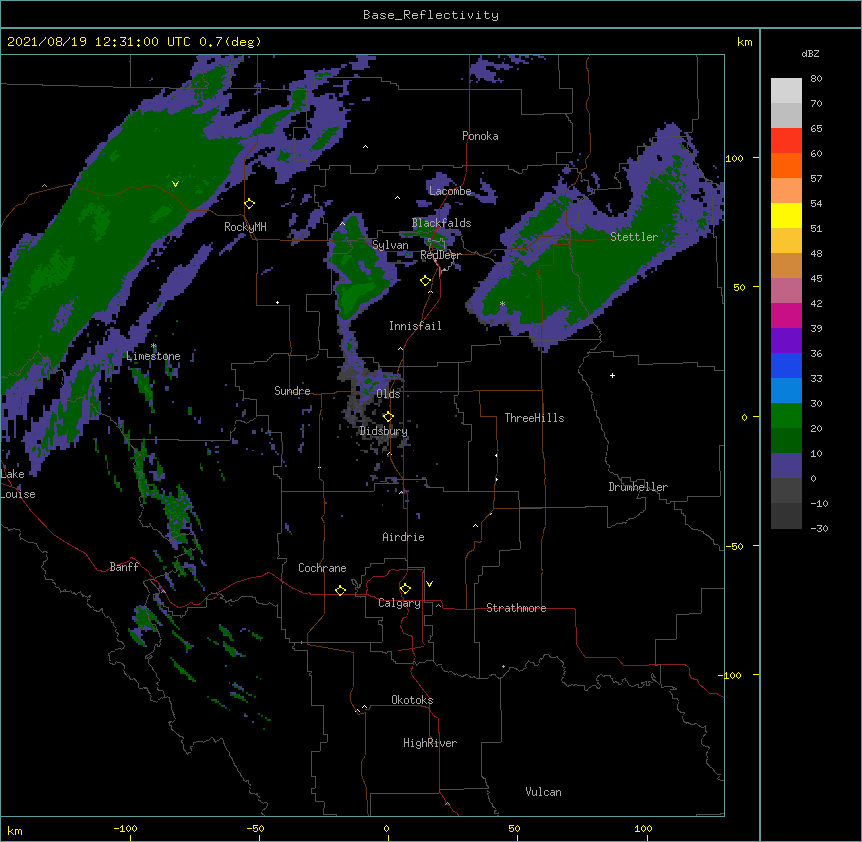Click the Innisfail city label

click(415, 326)
